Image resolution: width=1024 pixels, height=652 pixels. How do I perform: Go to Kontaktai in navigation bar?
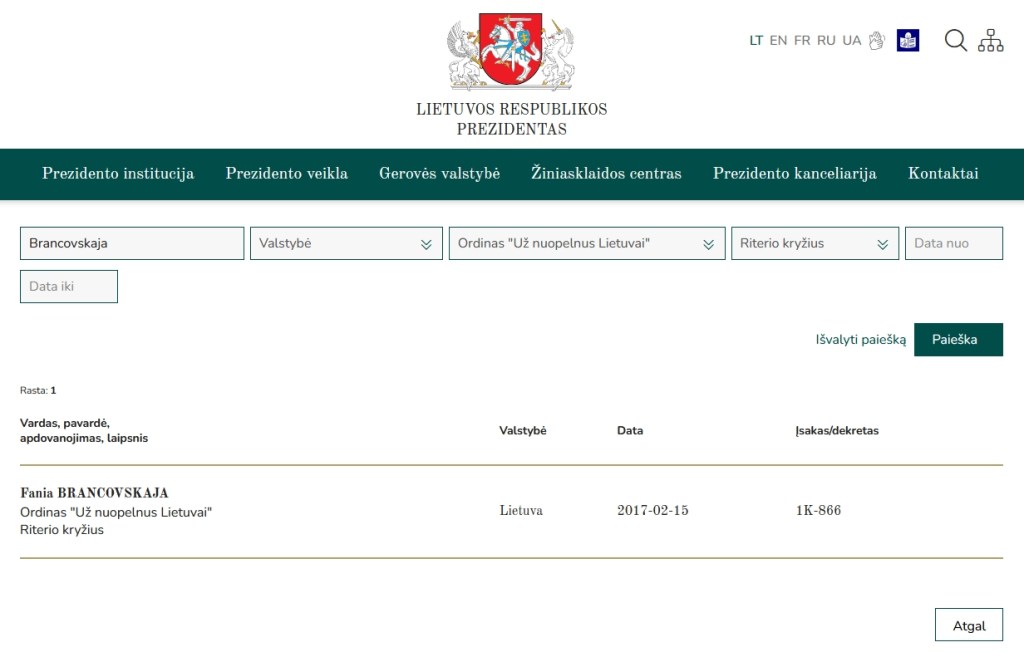[x=943, y=174]
